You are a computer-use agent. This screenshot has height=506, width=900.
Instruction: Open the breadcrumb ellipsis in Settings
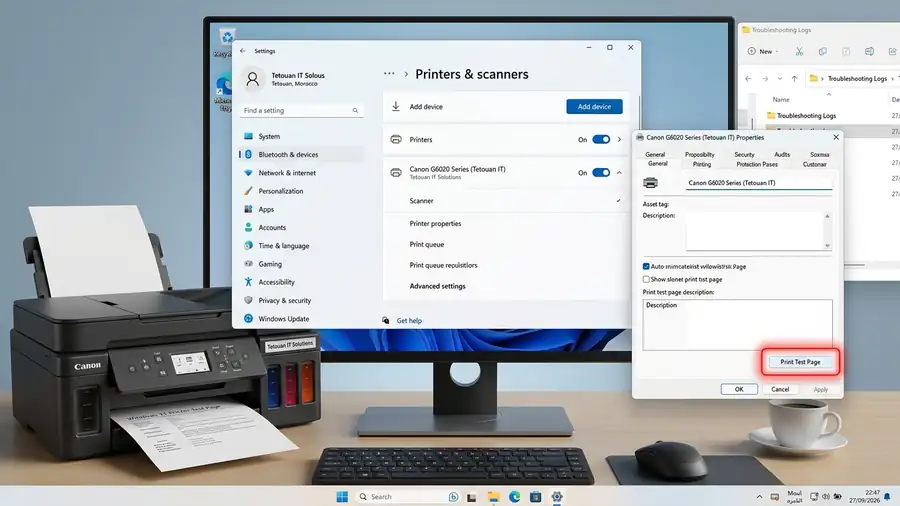pyautogui.click(x=389, y=74)
